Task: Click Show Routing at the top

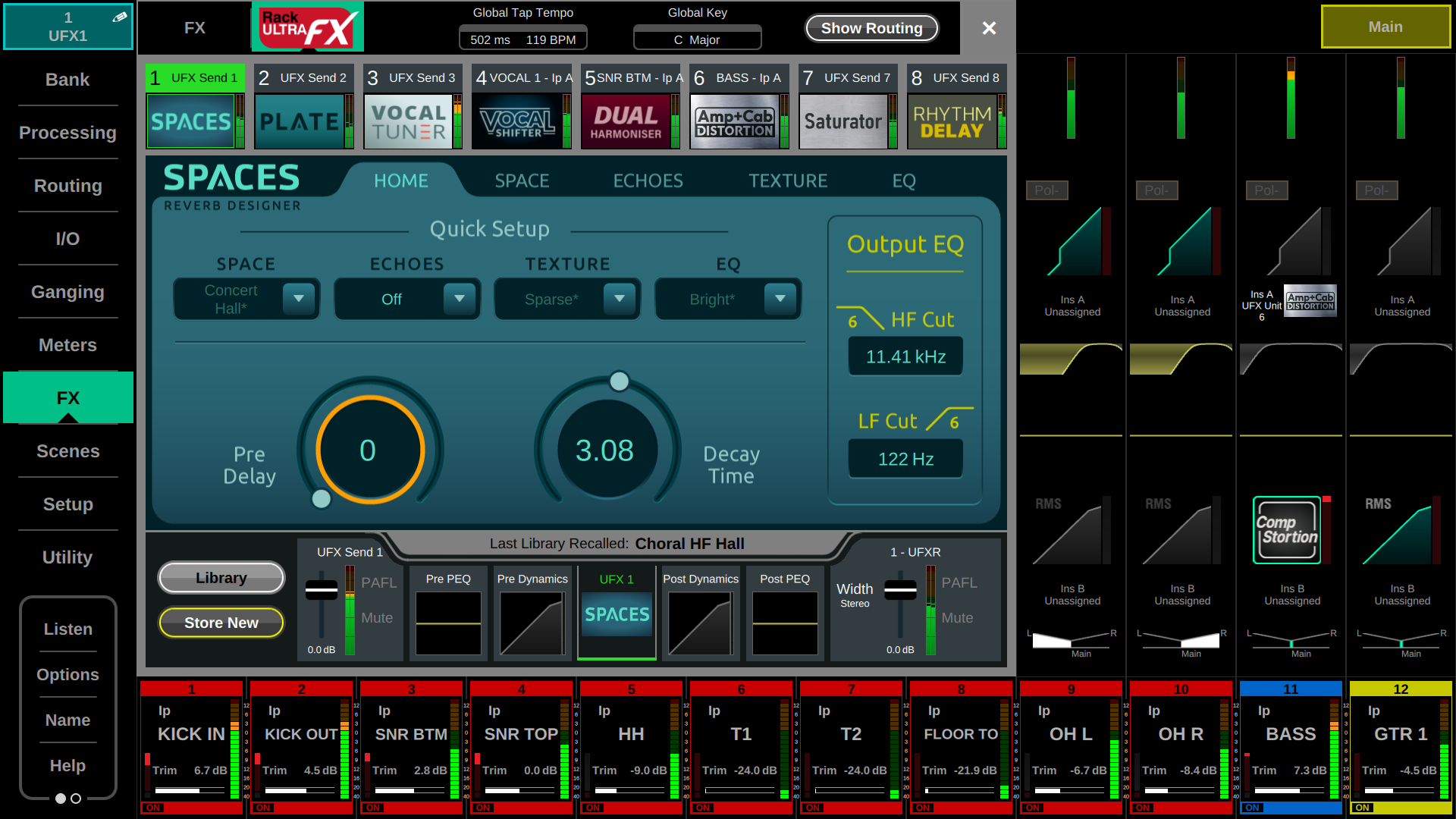Action: 871,28
